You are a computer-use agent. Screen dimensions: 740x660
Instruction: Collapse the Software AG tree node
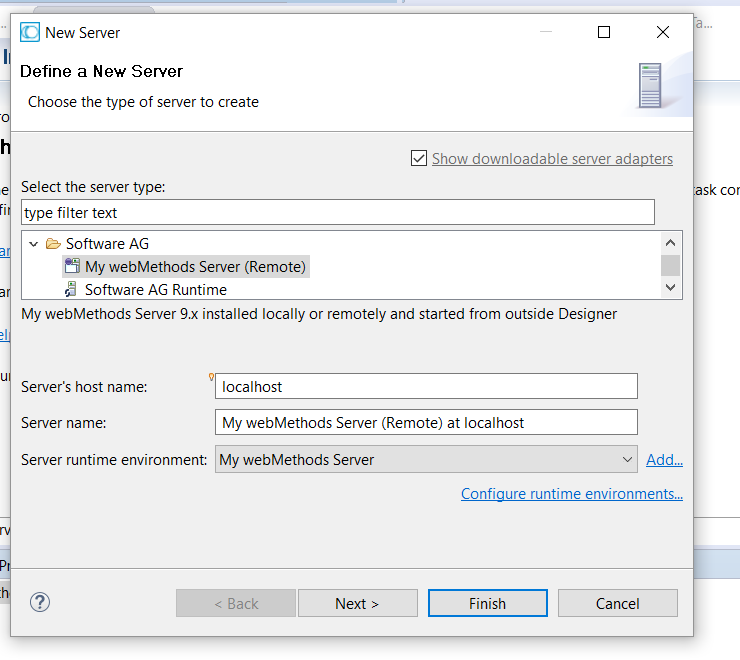pyautogui.click(x=33, y=244)
